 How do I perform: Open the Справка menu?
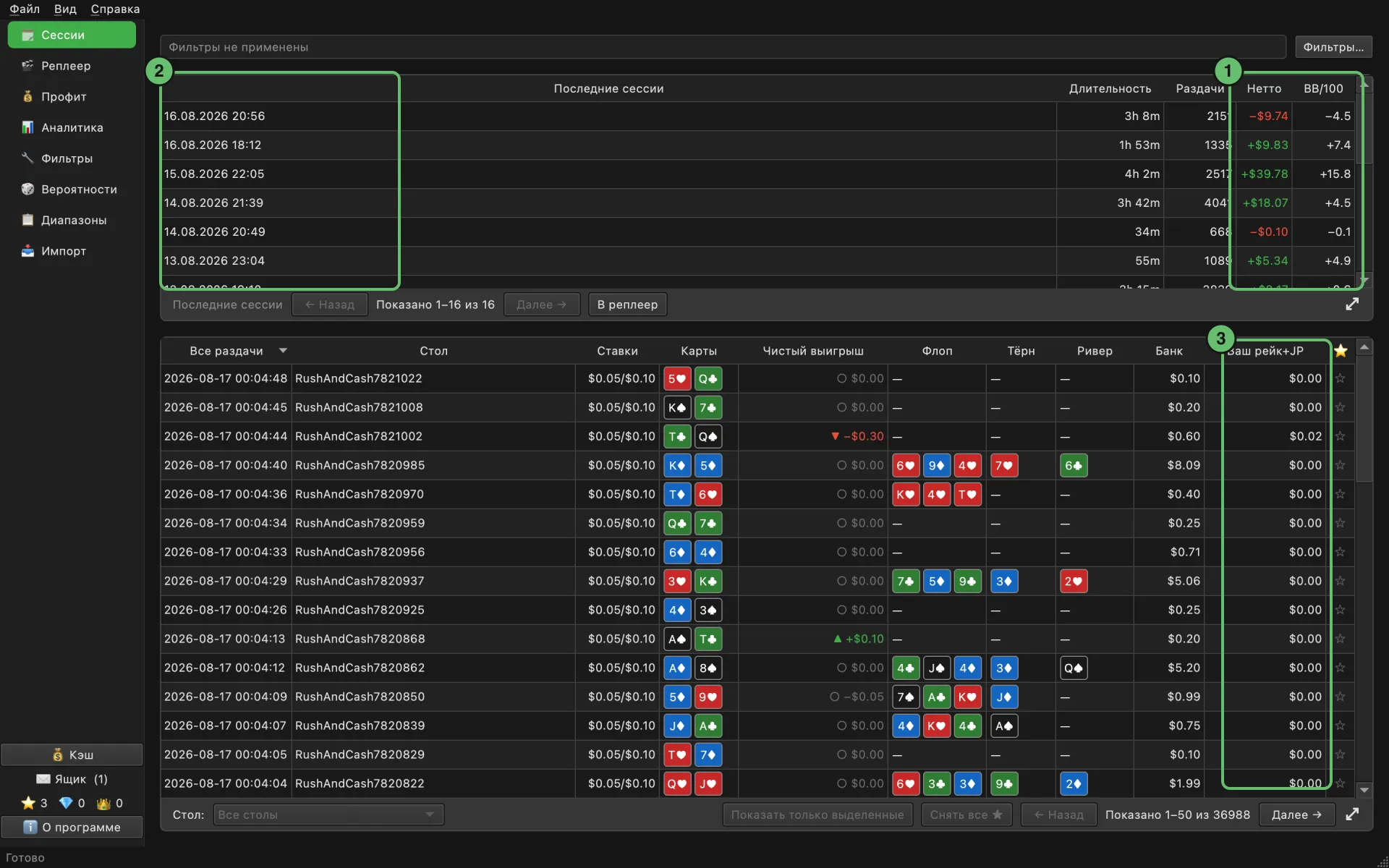pos(115,9)
